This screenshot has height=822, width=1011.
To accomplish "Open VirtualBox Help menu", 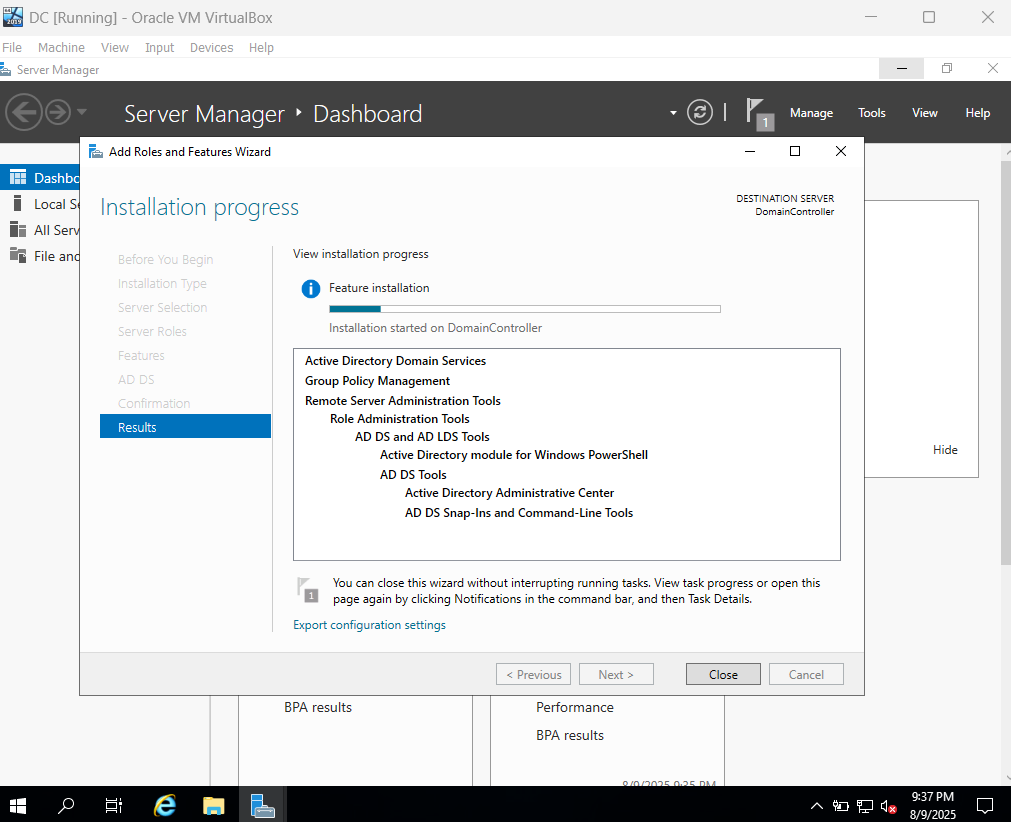I will pyautogui.click(x=261, y=48).
